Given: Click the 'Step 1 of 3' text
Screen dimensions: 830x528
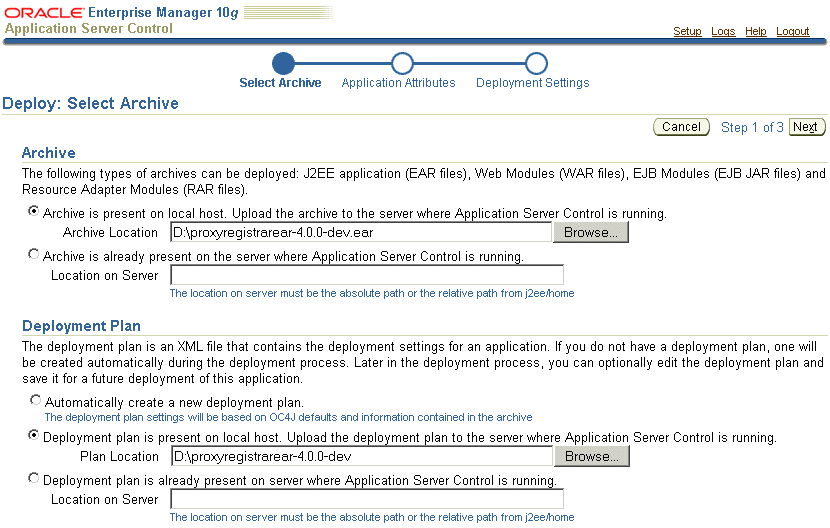Looking at the screenshot, I should click(752, 128).
